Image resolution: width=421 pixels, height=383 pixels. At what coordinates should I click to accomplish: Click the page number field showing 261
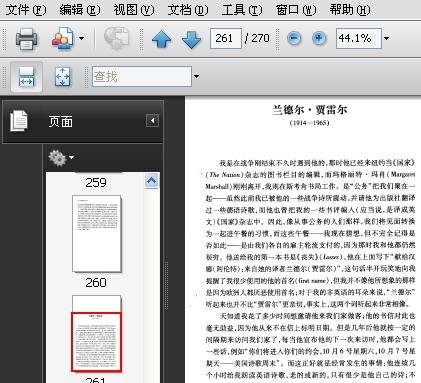tap(226, 38)
